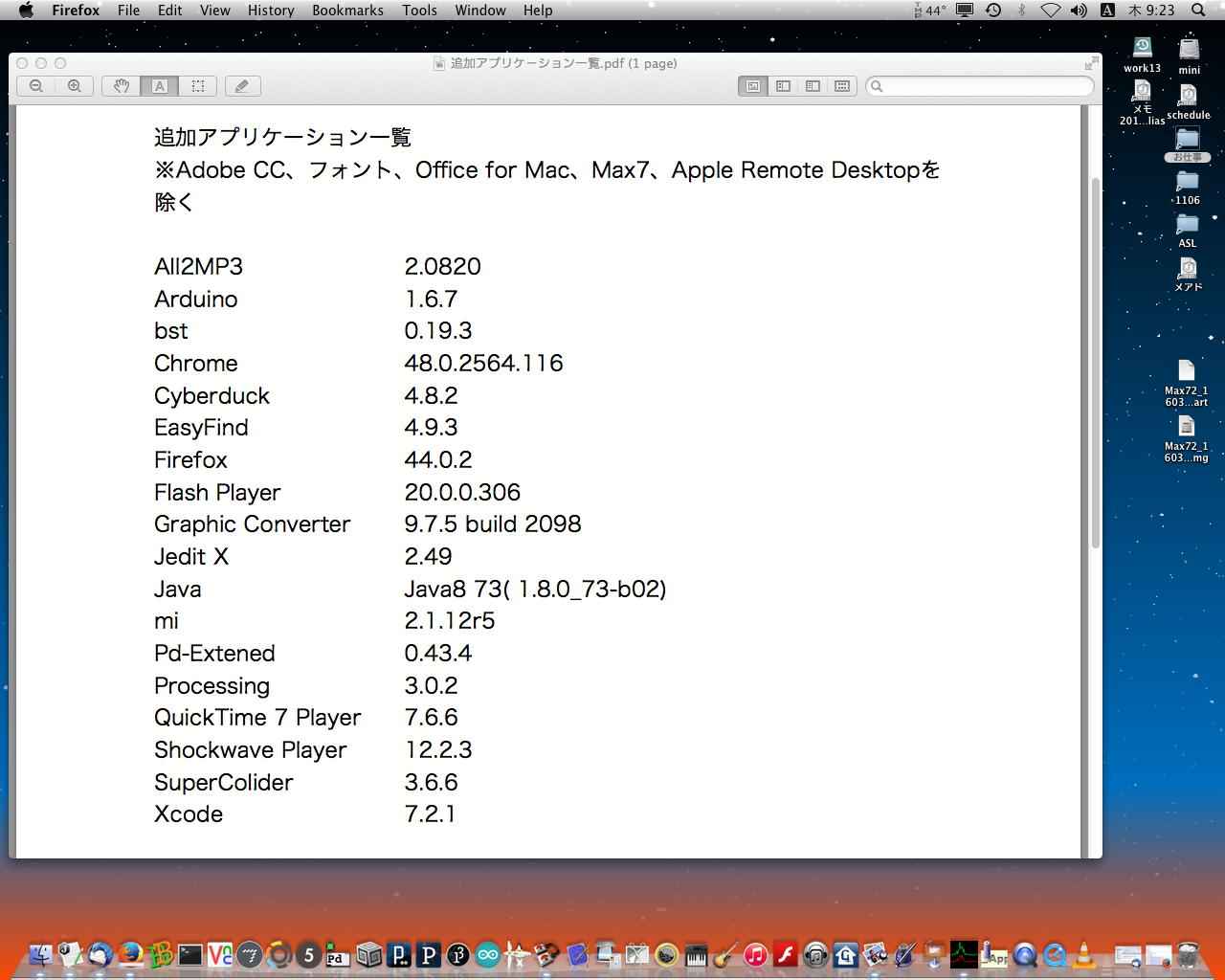Open the Apple menu
The image size is (1225, 980).
(26, 11)
